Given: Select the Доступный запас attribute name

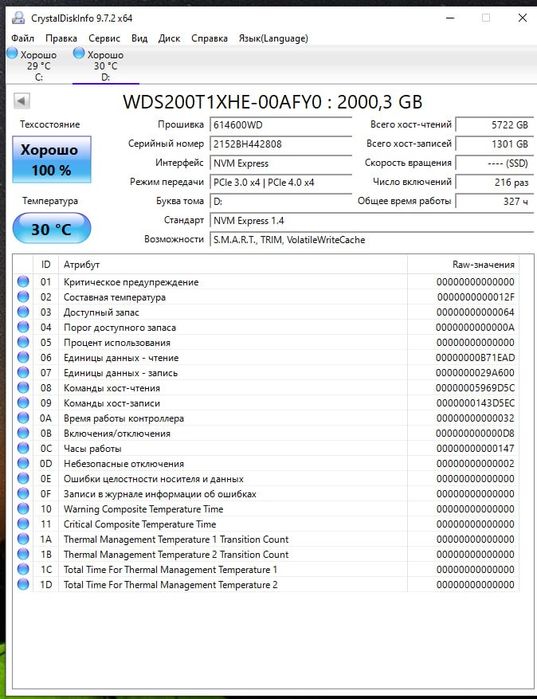Looking at the screenshot, I should click(101, 312).
